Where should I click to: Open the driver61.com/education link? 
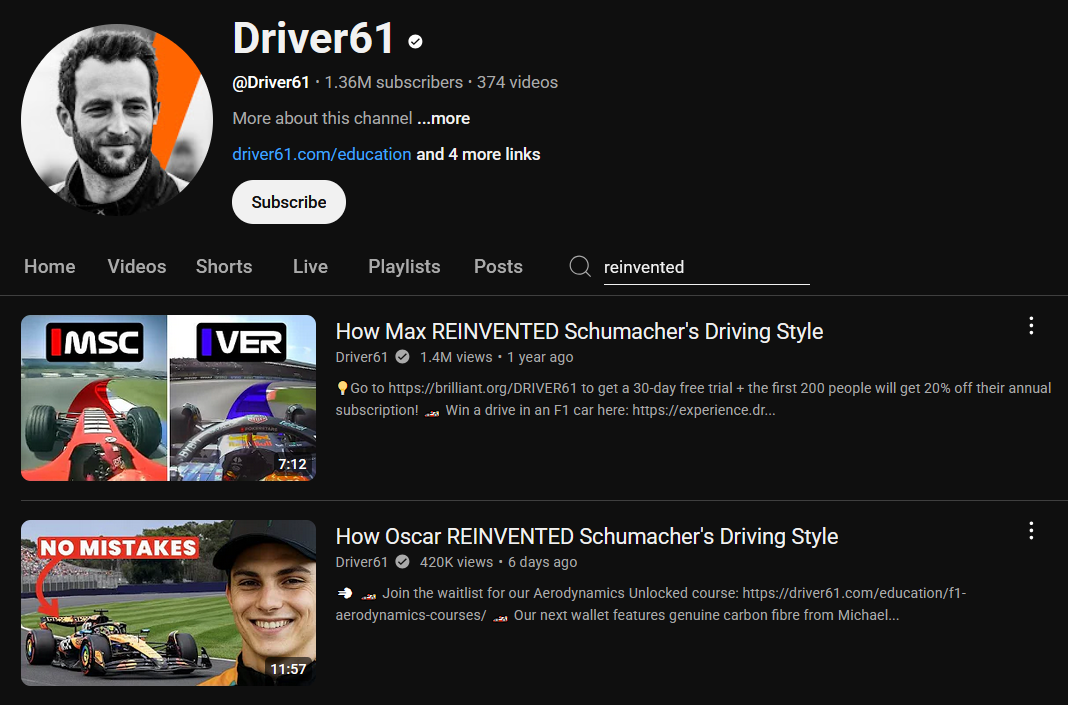[x=321, y=155]
